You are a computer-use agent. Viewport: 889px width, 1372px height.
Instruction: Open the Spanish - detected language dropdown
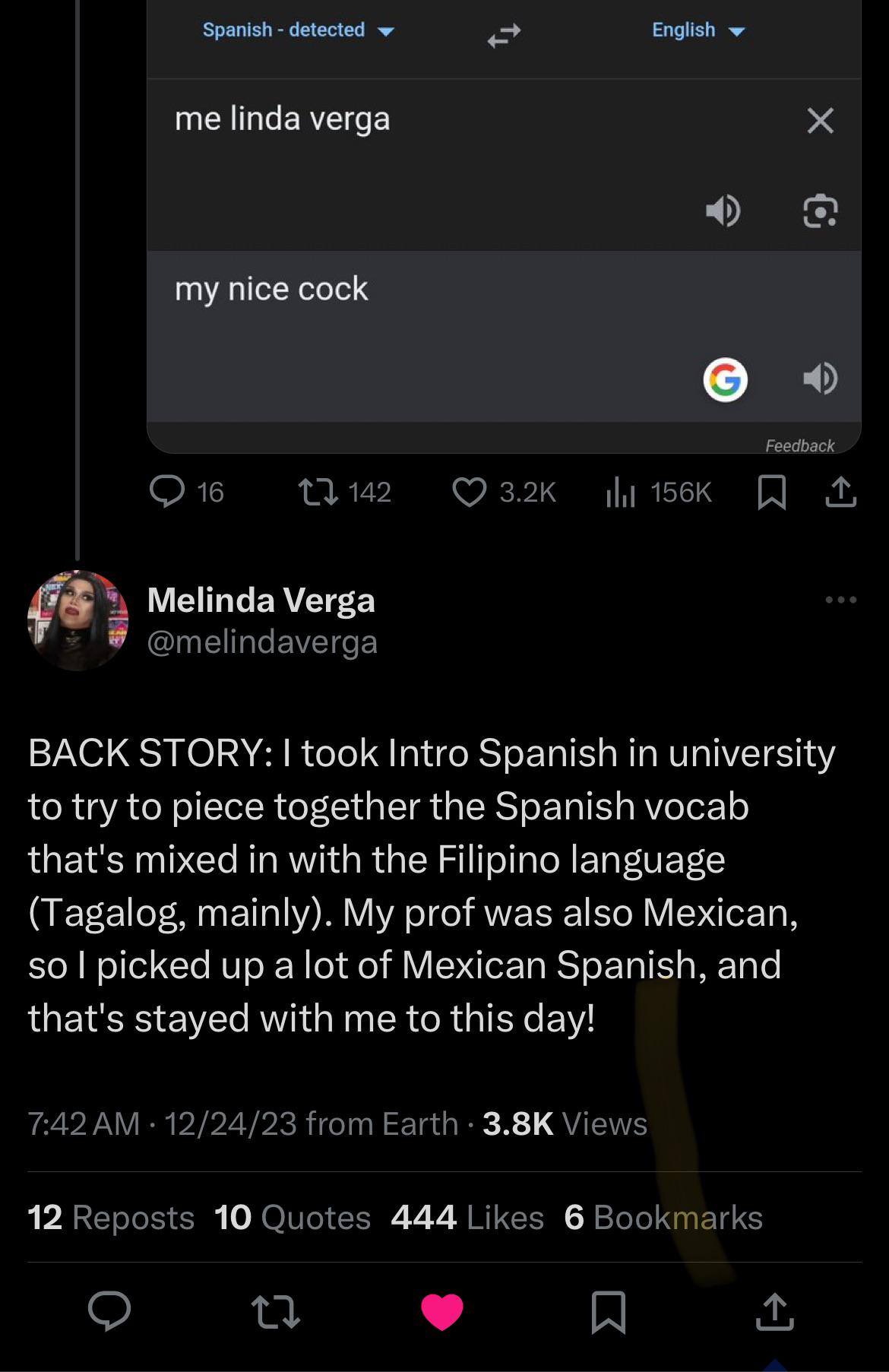(x=298, y=30)
